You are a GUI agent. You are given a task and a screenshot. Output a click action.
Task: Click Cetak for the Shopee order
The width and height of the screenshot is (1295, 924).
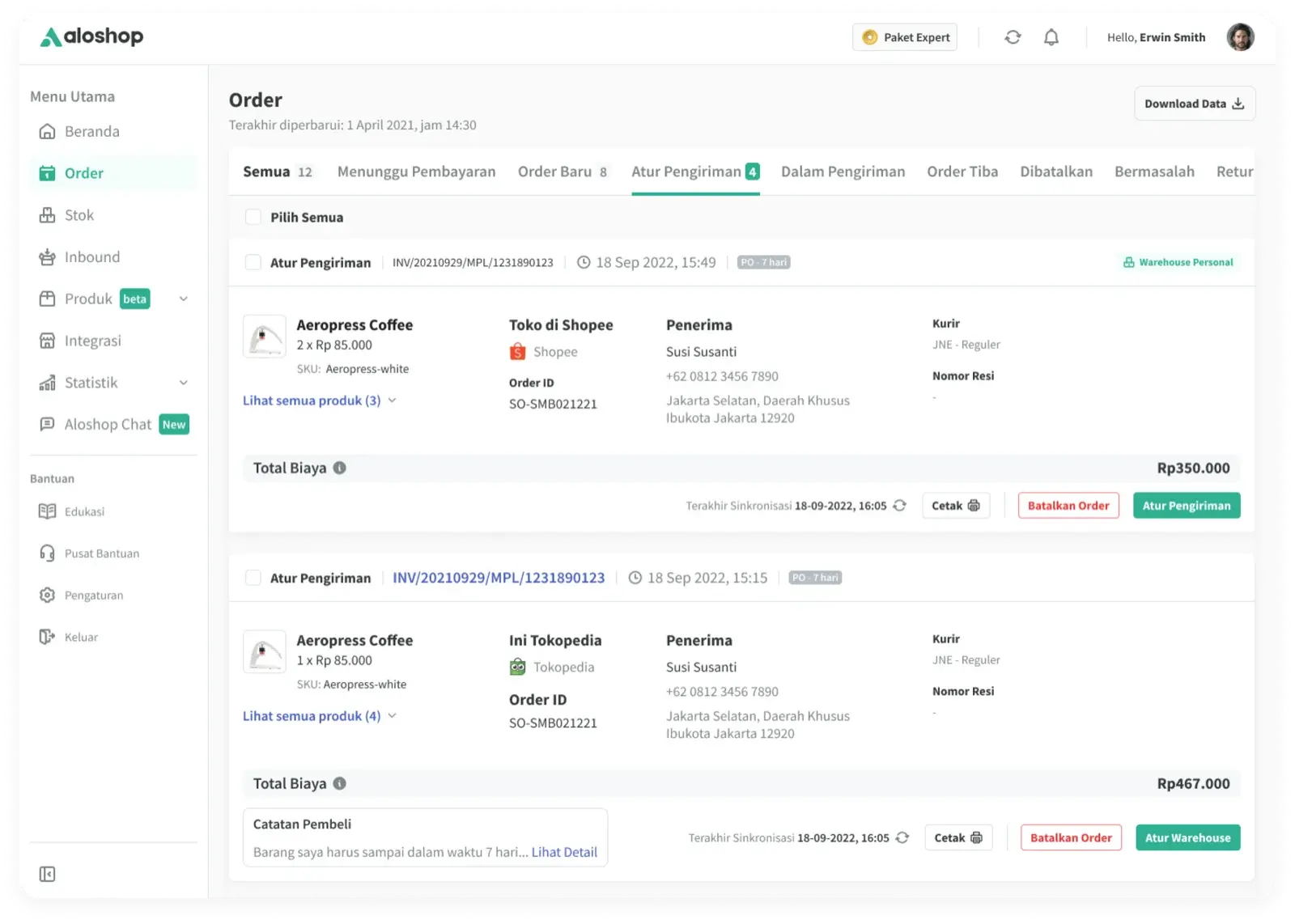(956, 506)
